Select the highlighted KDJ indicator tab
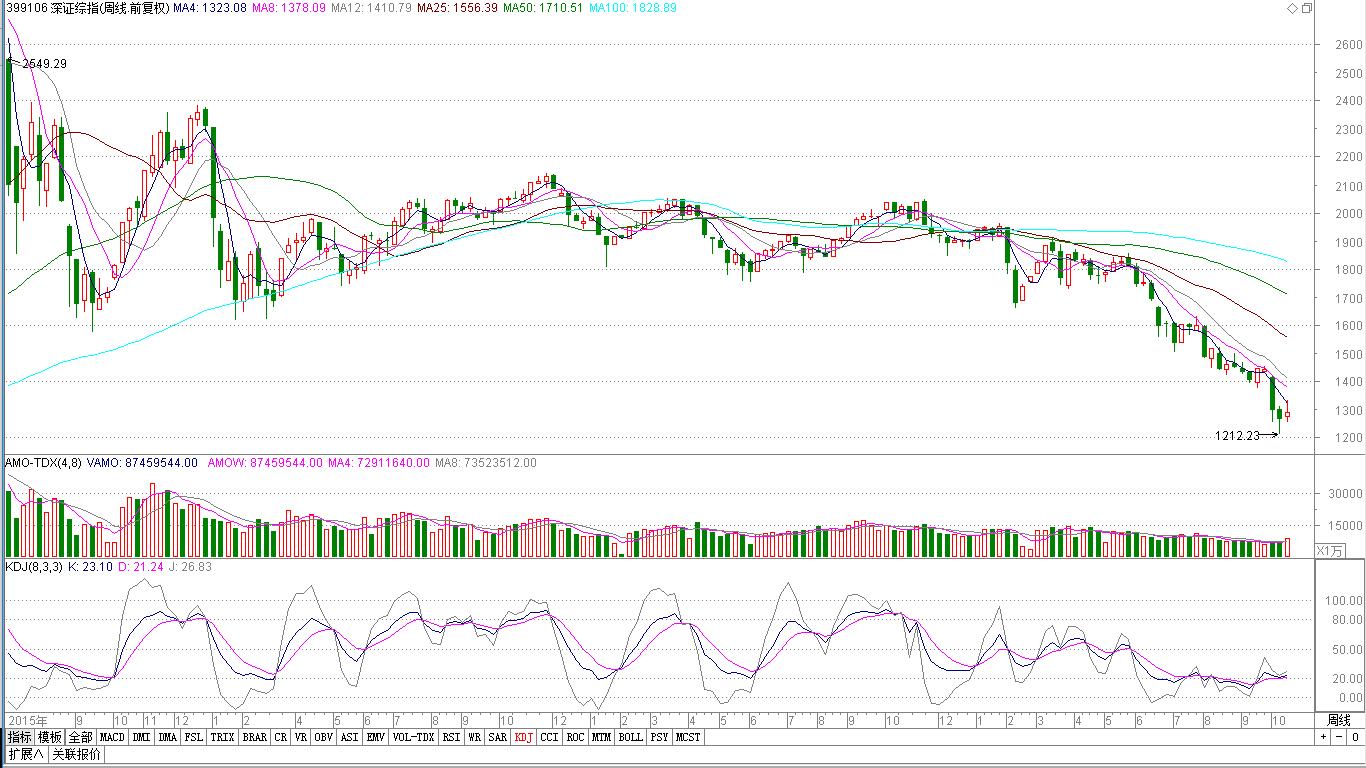The height and width of the screenshot is (768, 1366). (524, 737)
